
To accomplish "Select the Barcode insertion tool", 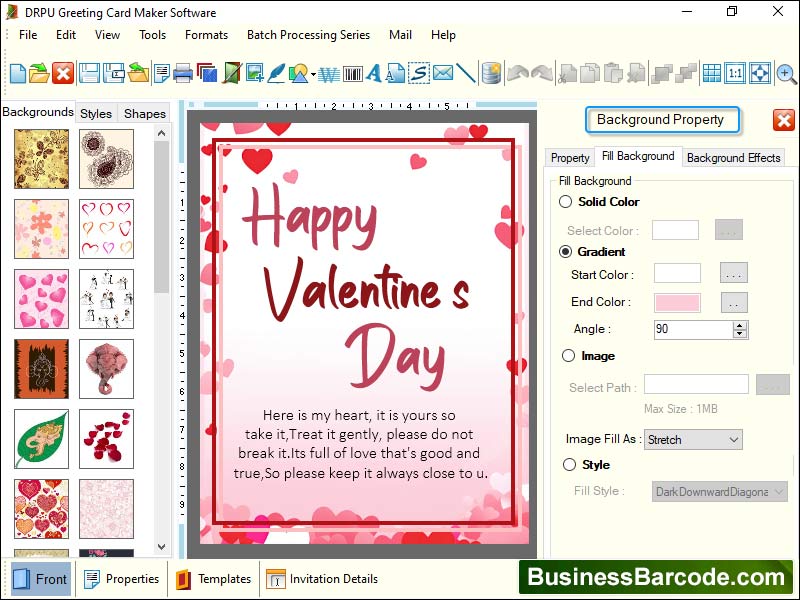I will [x=352, y=73].
